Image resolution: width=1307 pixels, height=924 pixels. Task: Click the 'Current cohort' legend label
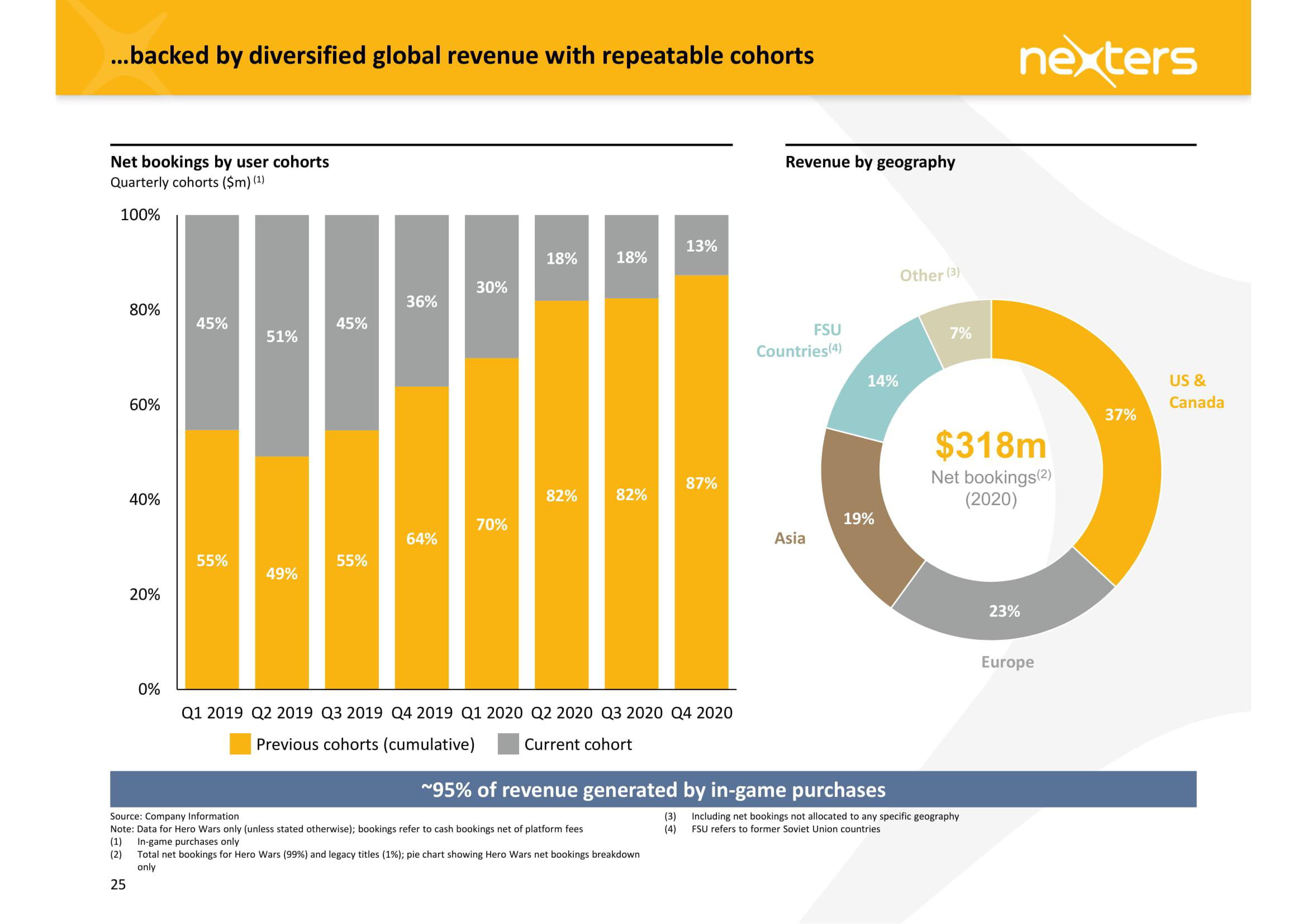[578, 745]
